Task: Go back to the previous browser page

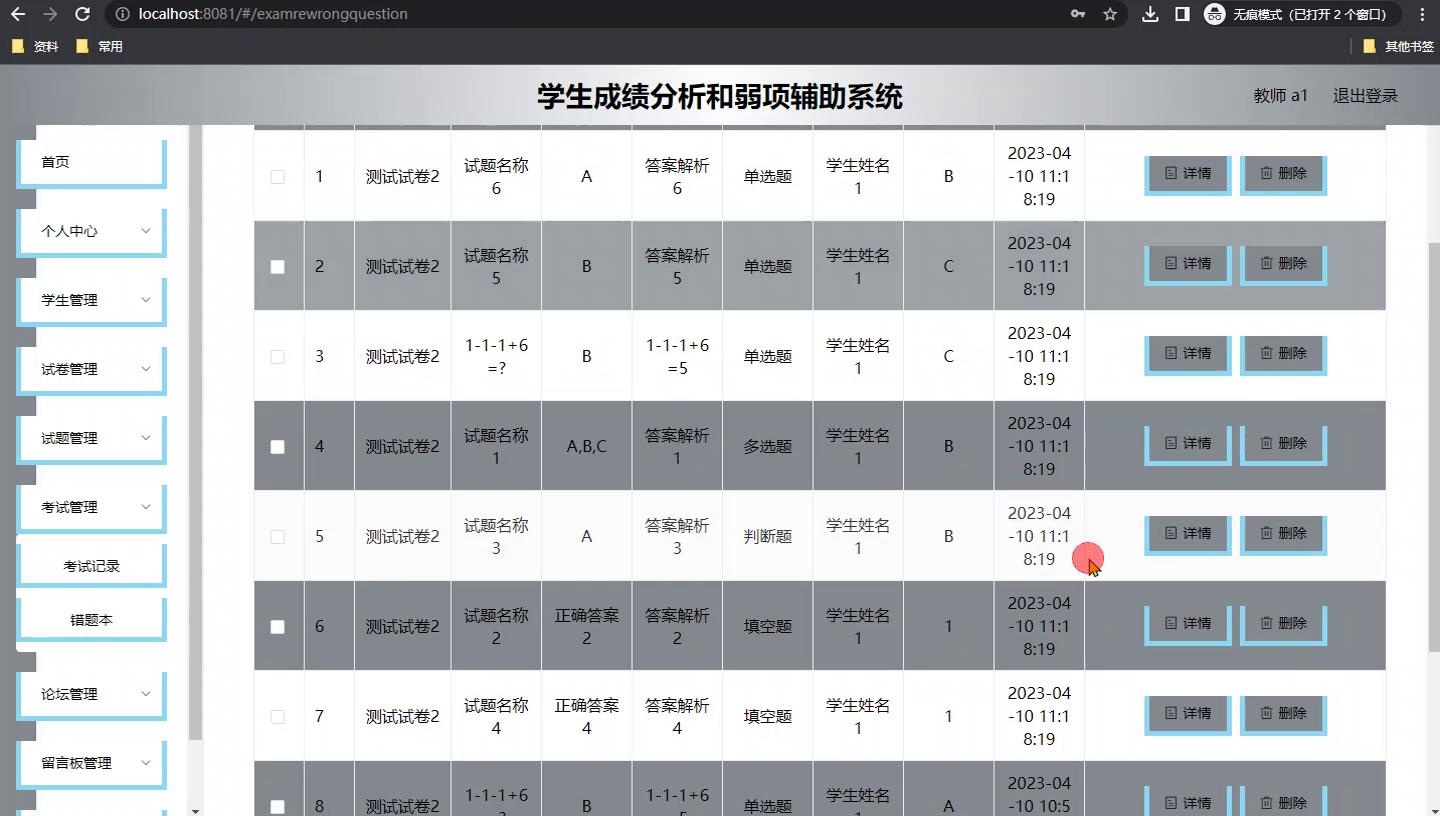Action: click(17, 14)
